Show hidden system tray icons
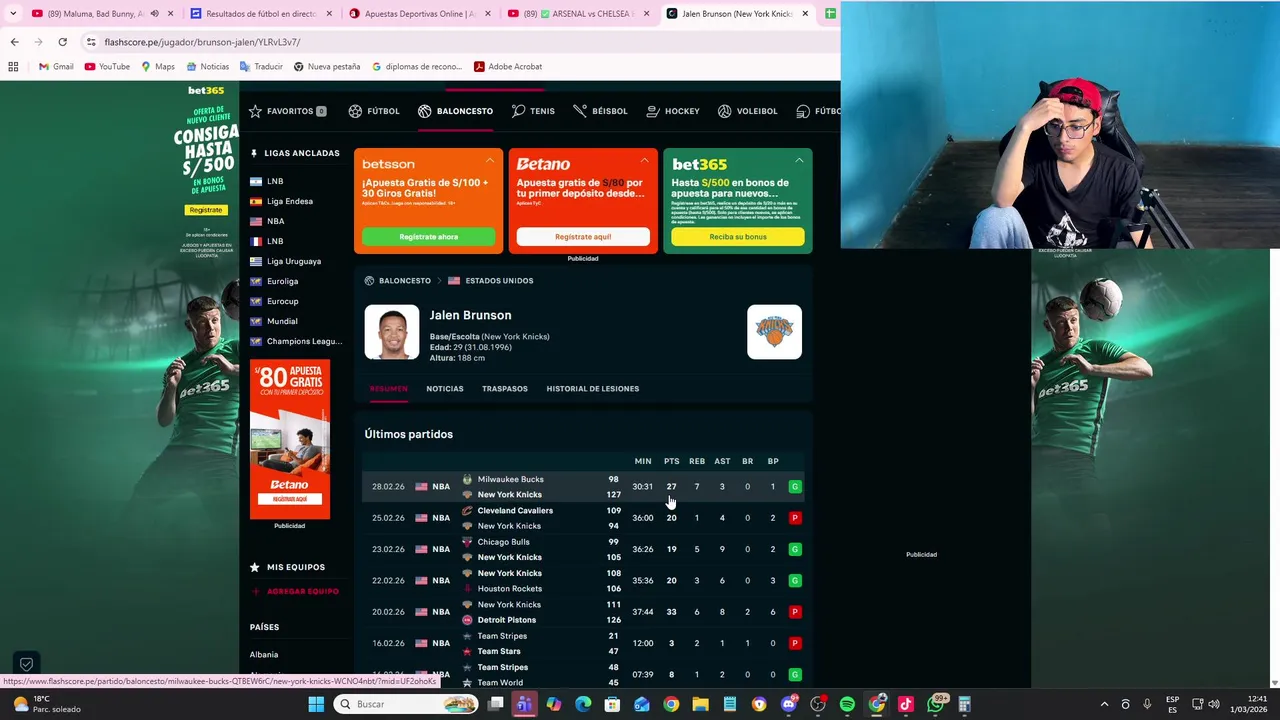 click(x=1104, y=704)
